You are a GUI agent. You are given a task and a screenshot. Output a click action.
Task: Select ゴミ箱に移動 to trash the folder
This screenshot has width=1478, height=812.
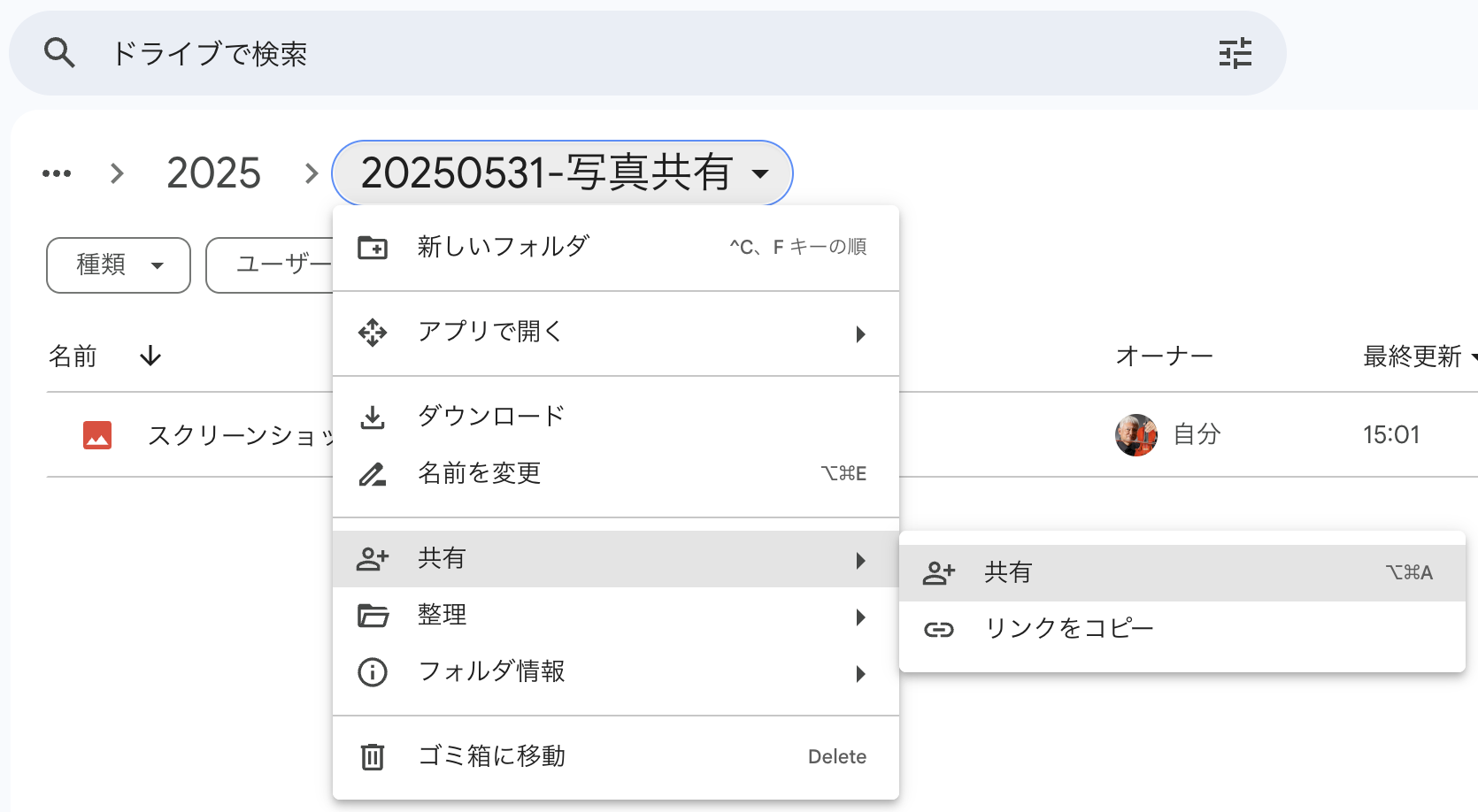(x=491, y=756)
